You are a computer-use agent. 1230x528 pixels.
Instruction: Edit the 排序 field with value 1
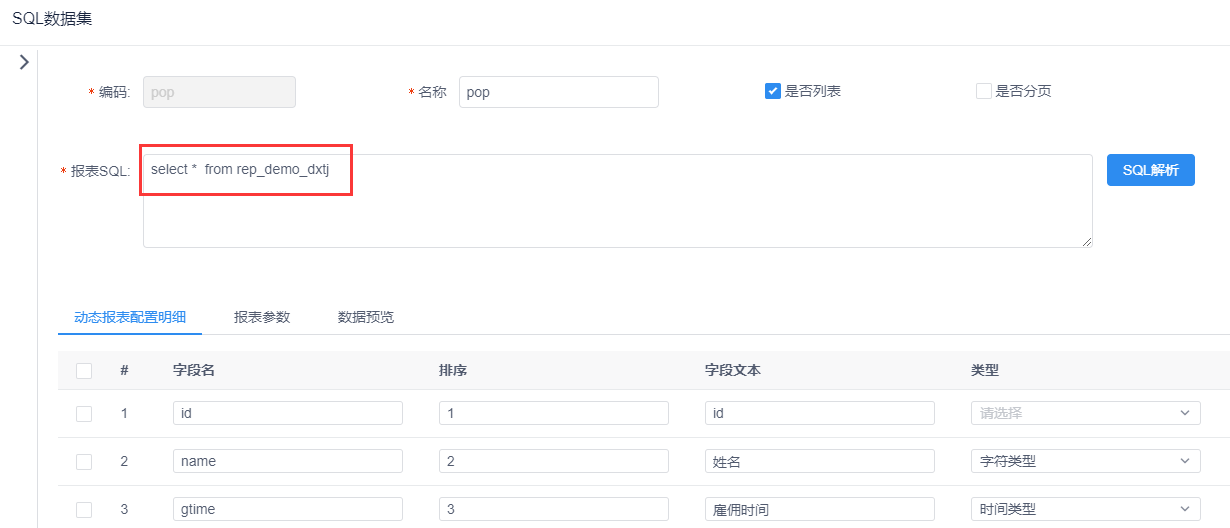[554, 413]
